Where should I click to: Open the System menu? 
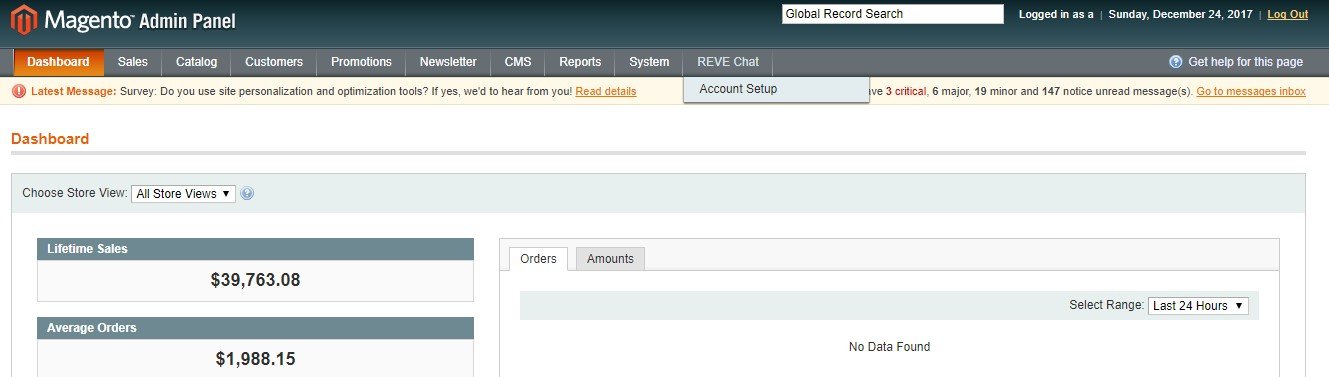click(649, 62)
